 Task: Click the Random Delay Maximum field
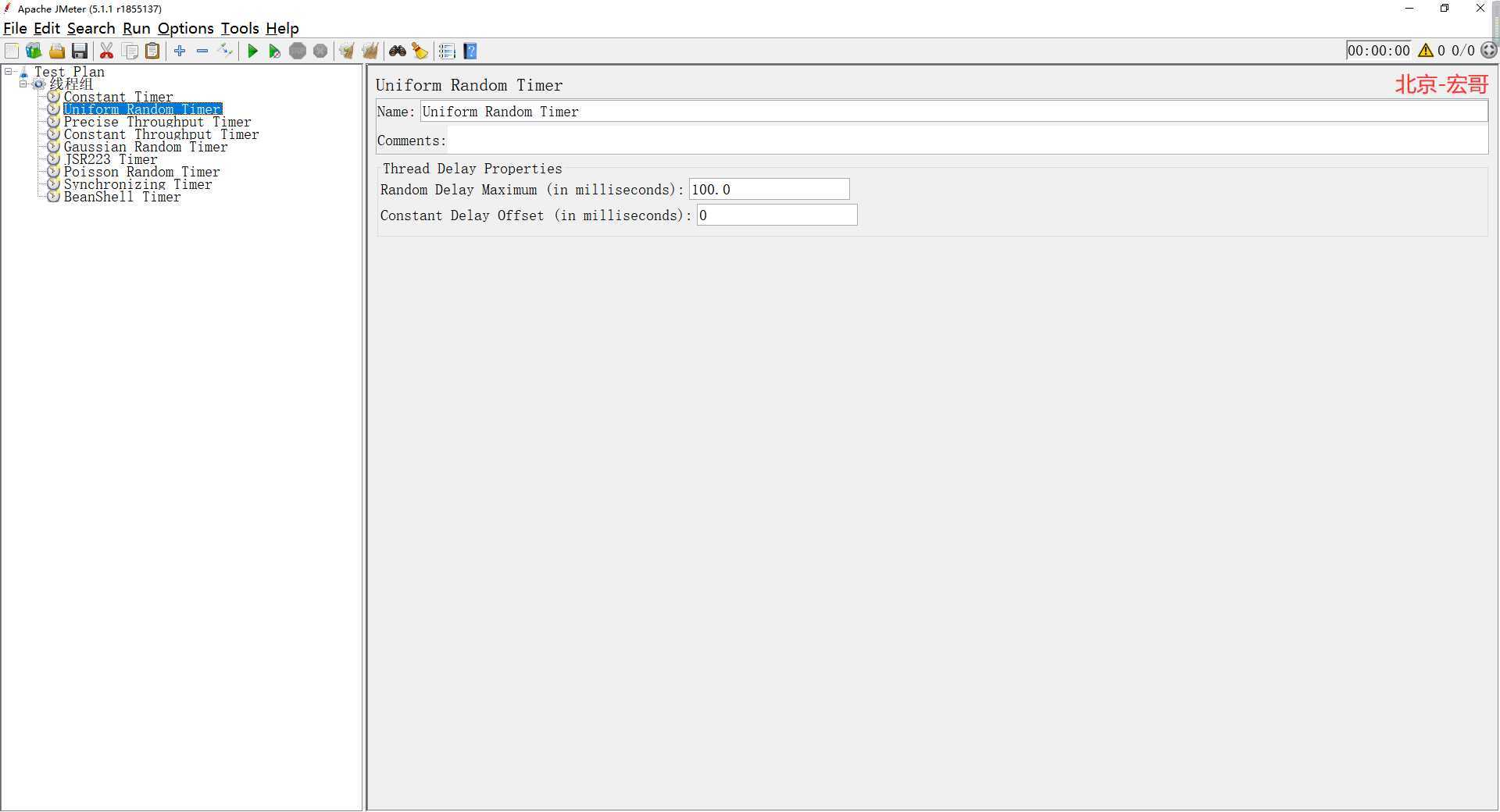click(769, 189)
